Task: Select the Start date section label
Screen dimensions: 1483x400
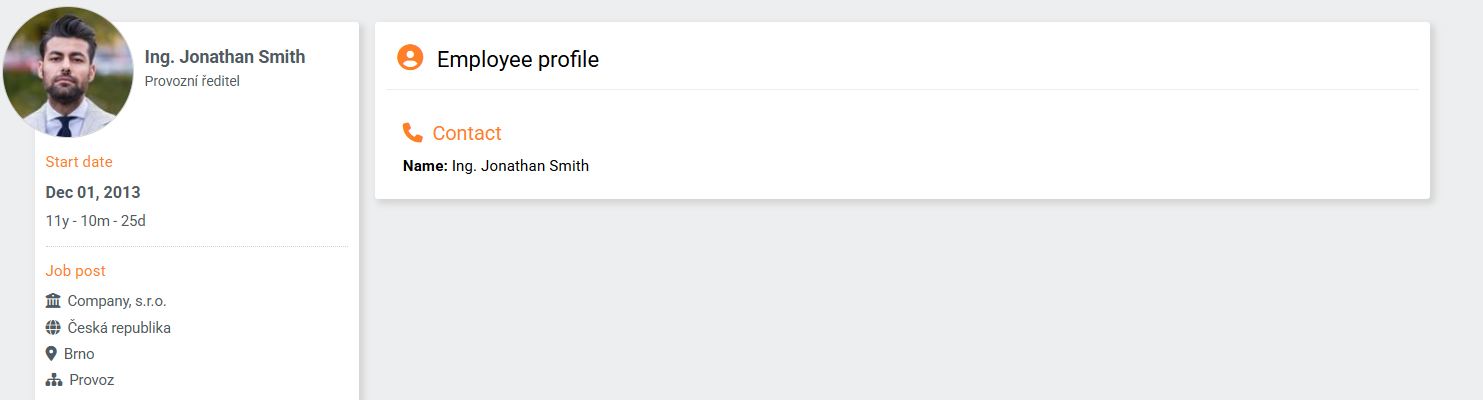Action: coord(79,162)
